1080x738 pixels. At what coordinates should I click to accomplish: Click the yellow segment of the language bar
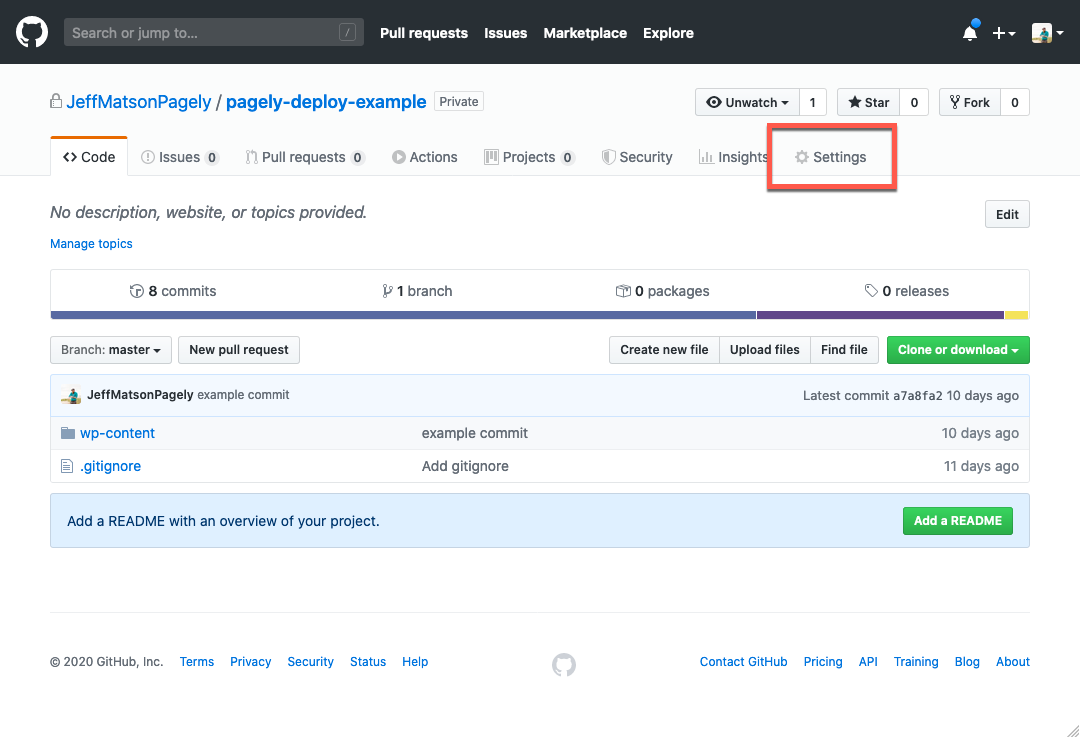1017,316
